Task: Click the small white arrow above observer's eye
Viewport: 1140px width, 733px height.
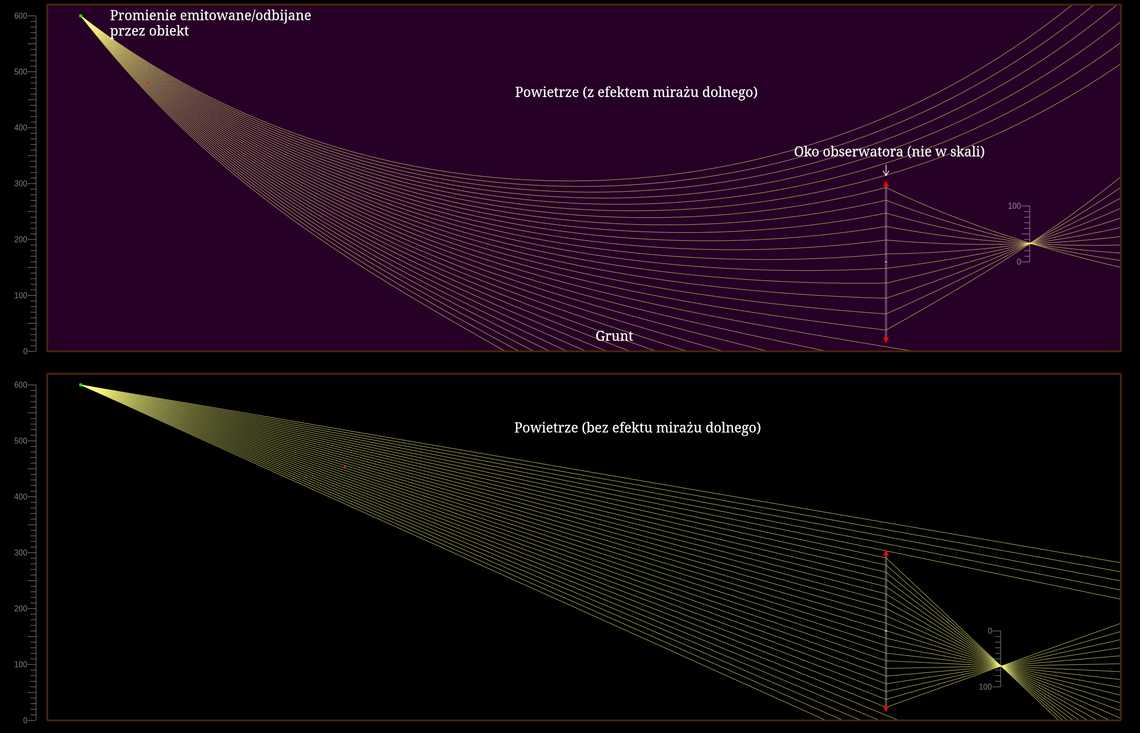Action: (885, 171)
